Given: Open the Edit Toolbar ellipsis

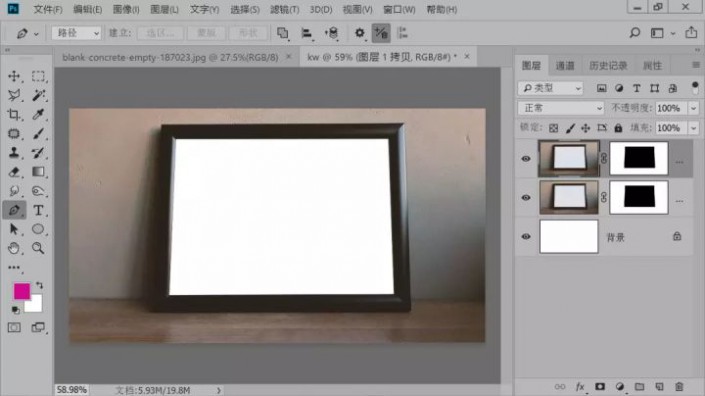Looking at the screenshot, I should click(14, 267).
